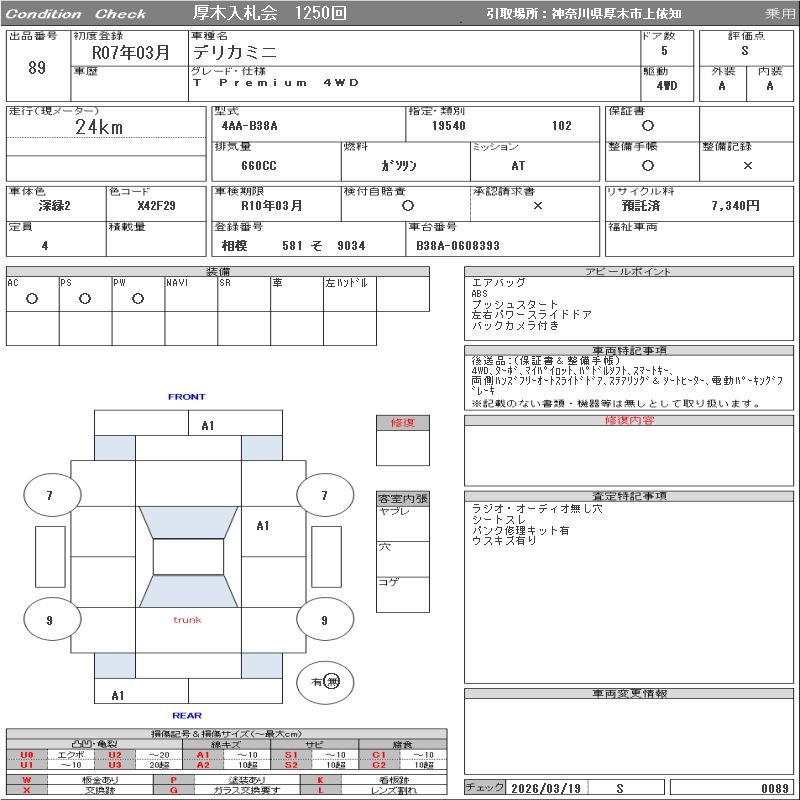Select the lower-left tire circle marked 9
The width and height of the screenshot is (800, 800).
pyautogui.click(x=50, y=620)
